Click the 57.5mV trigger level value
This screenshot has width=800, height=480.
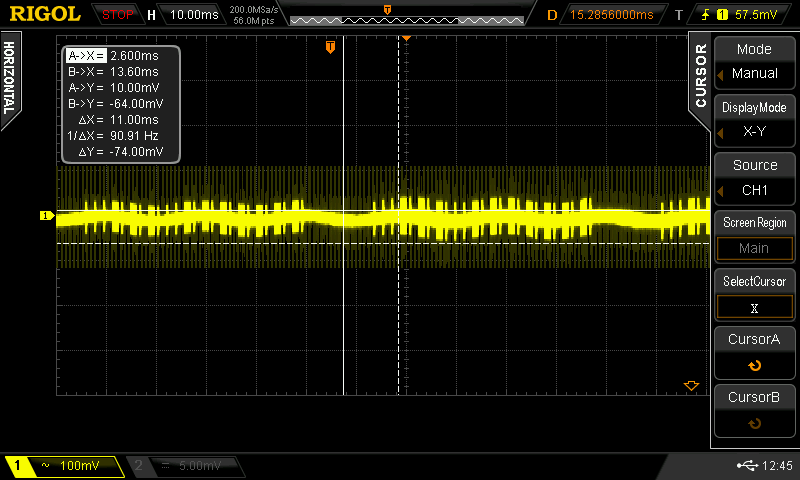(756, 15)
